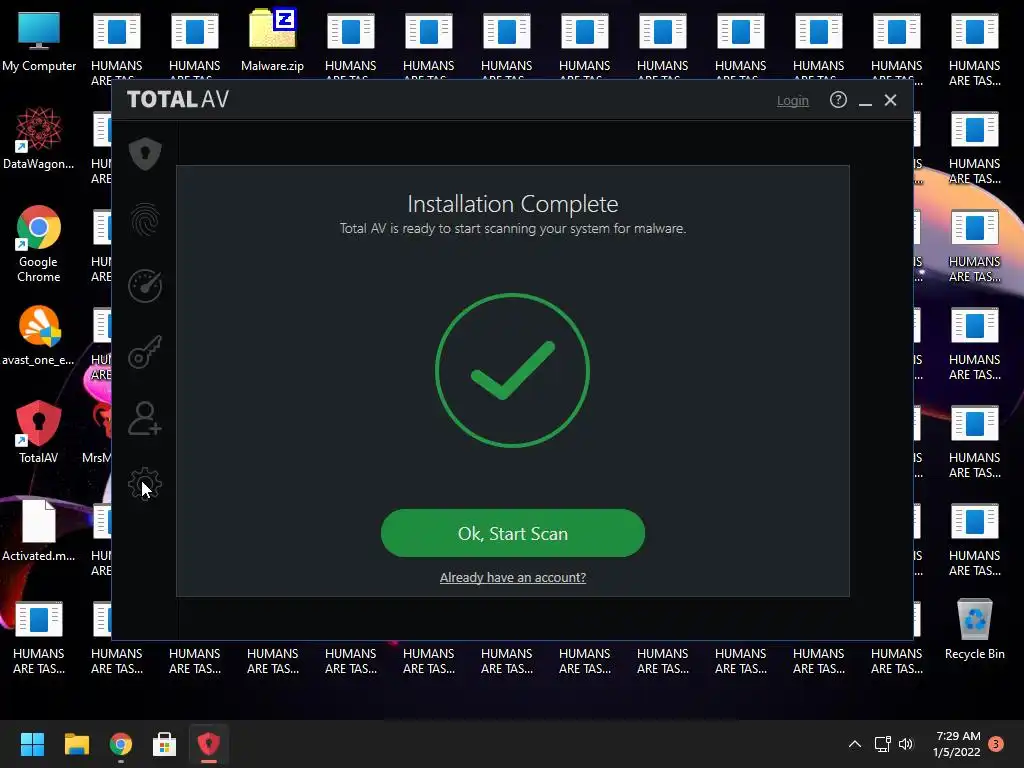The width and height of the screenshot is (1024, 768).
Task: Click Already have an account link
Action: pyautogui.click(x=513, y=577)
